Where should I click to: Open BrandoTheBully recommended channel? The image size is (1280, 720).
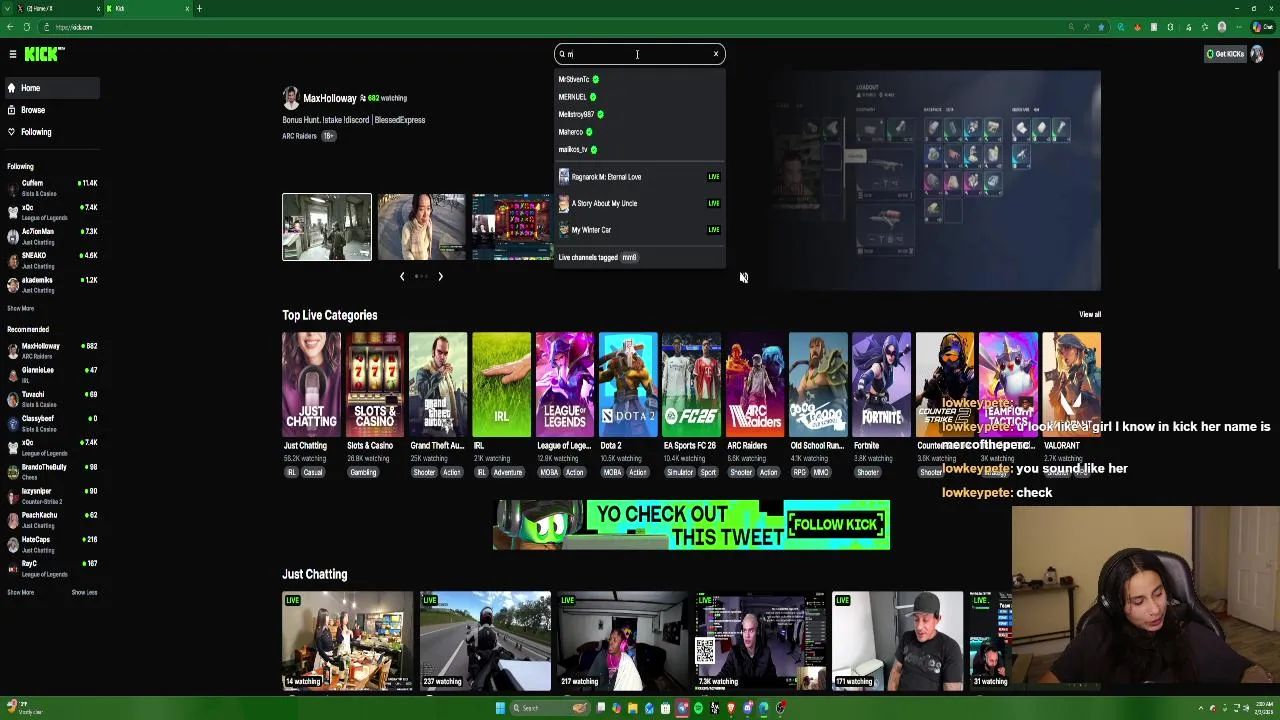coord(52,471)
